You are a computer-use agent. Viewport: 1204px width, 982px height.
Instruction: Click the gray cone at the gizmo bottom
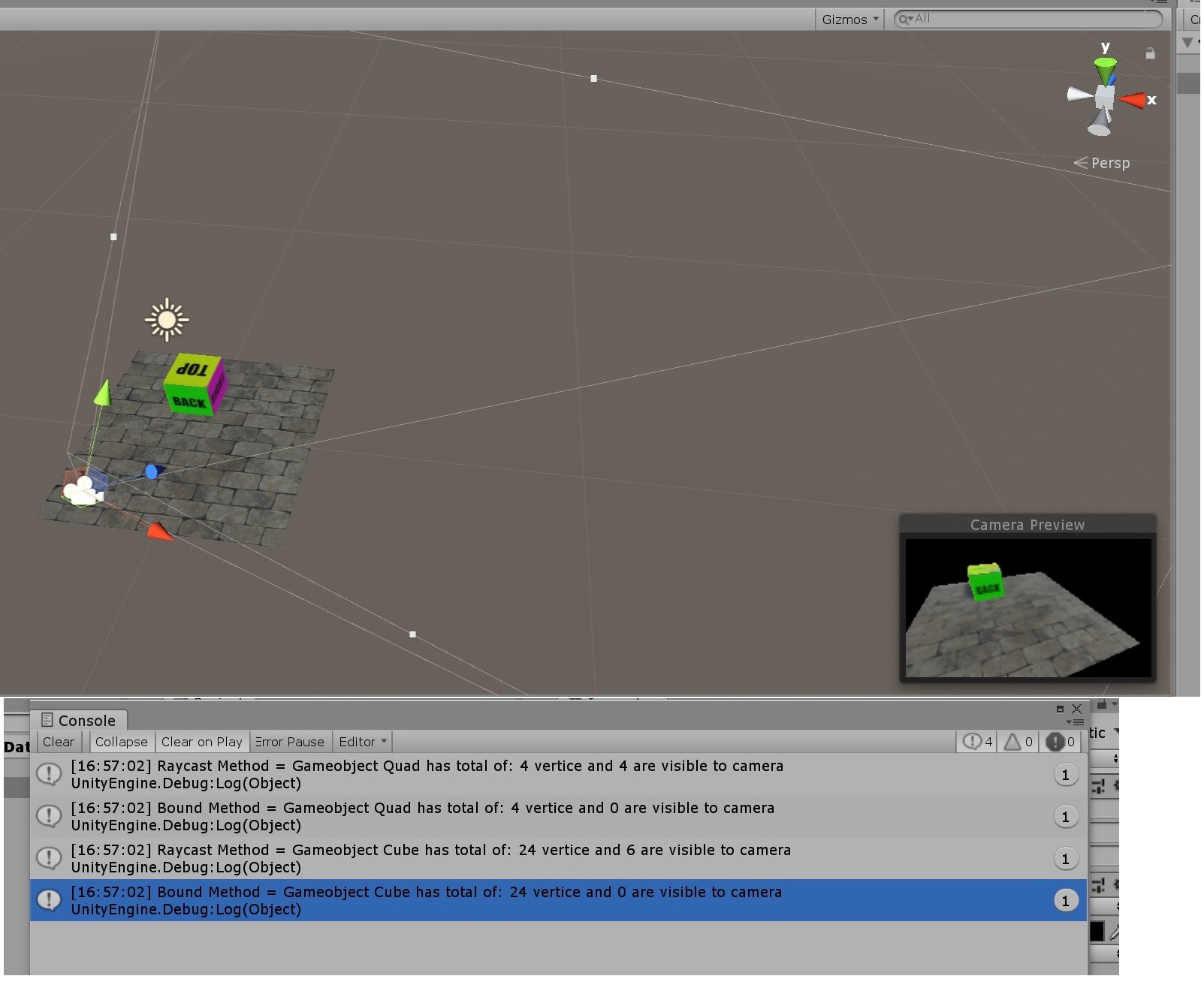(1100, 124)
